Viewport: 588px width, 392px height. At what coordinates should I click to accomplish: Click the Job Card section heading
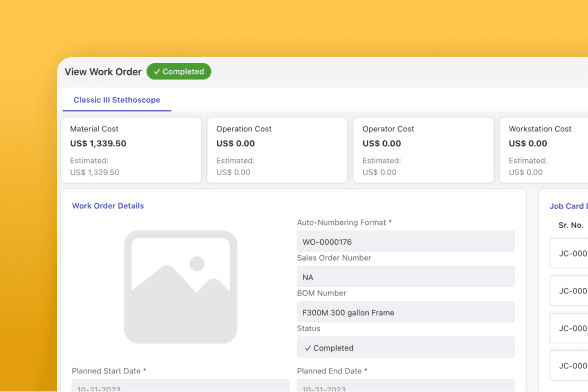[568, 206]
